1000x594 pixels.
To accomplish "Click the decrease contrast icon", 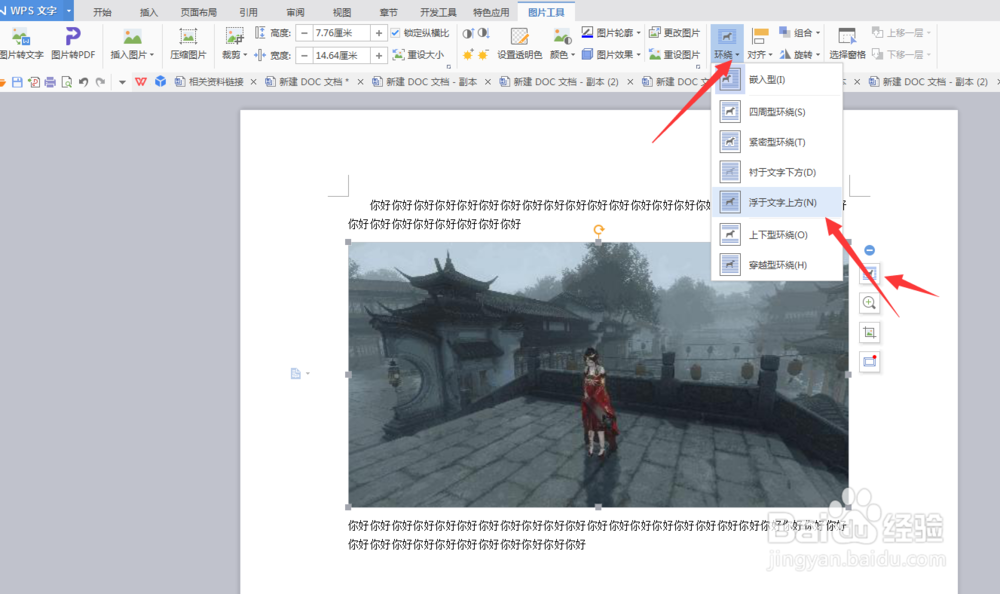I will pos(483,33).
